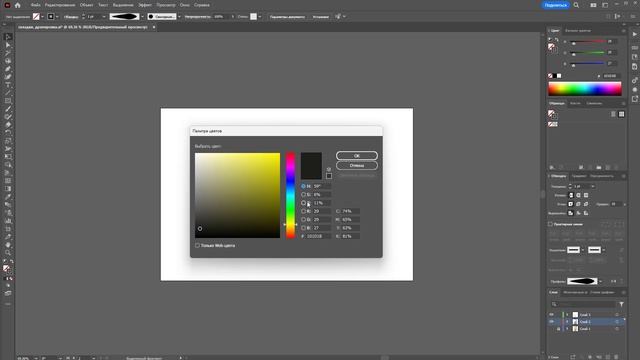
Task: Open search with the magnifier icon
Action: click(576, 5)
